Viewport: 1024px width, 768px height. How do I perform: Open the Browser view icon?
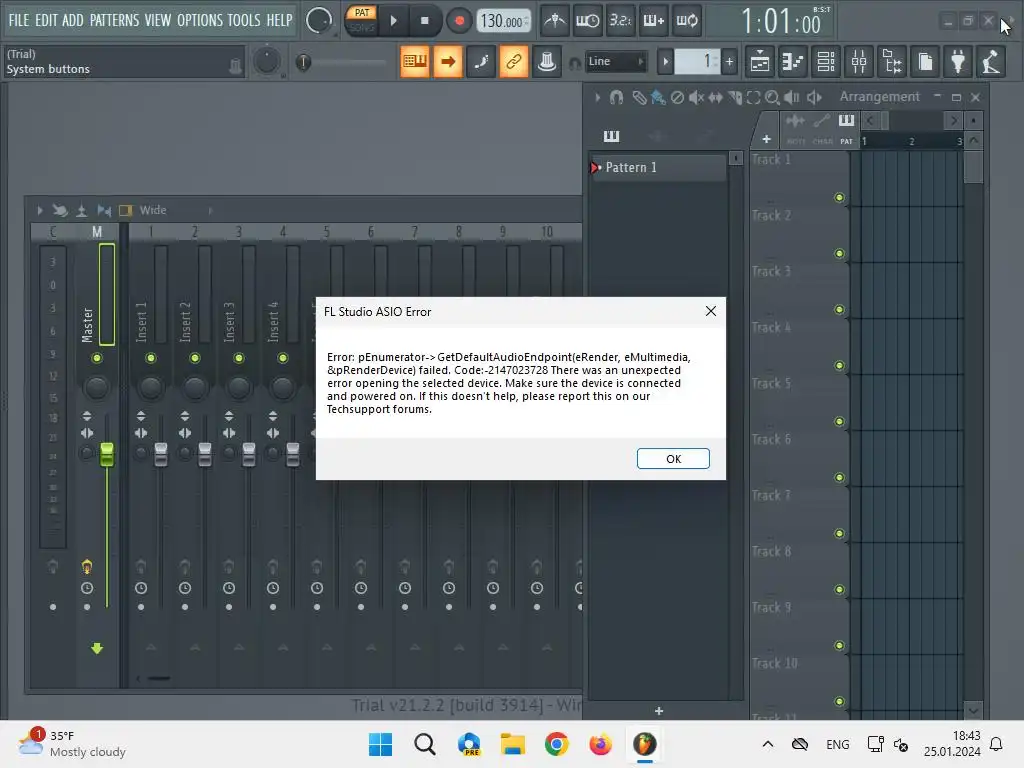pyautogui.click(x=892, y=62)
